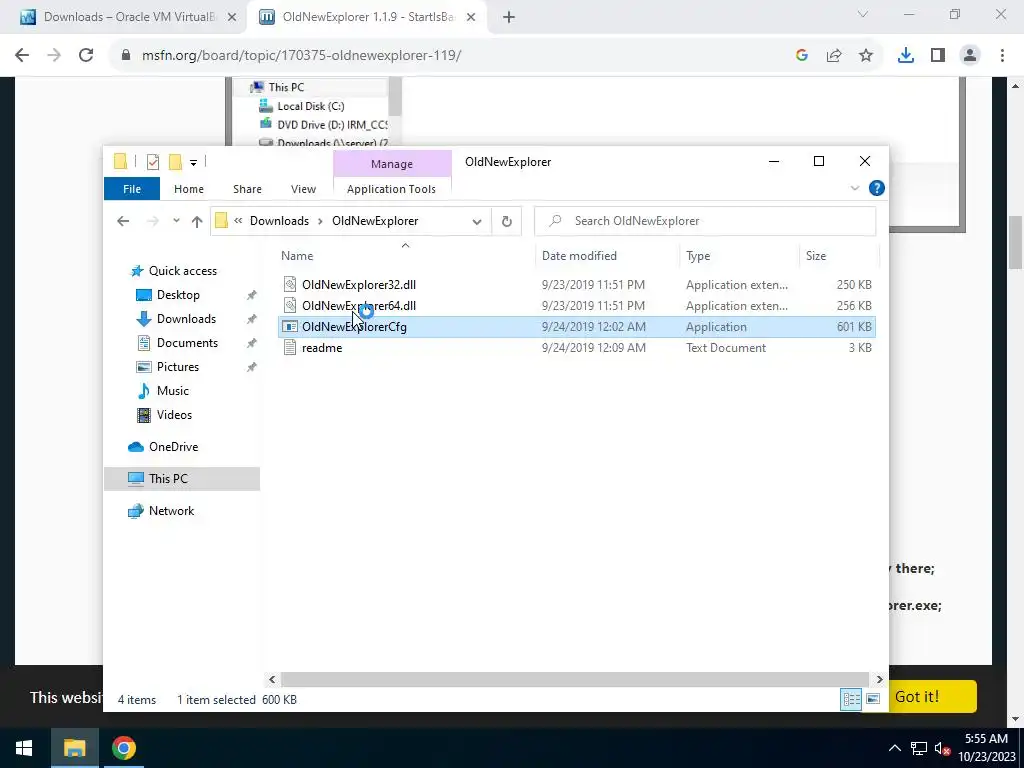Screen dimensions: 1024x768
Task: Open the File tab in Explorer ribbon
Action: coord(132,189)
